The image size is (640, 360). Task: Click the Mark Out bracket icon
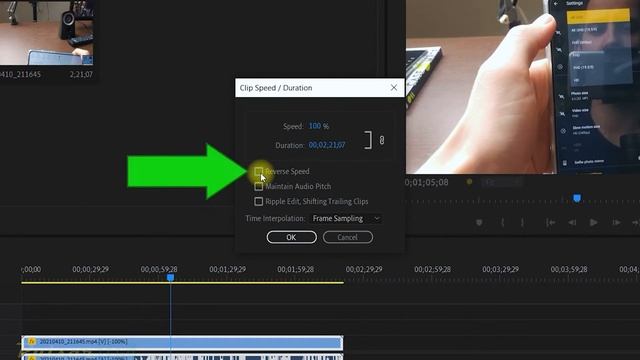click(x=522, y=222)
